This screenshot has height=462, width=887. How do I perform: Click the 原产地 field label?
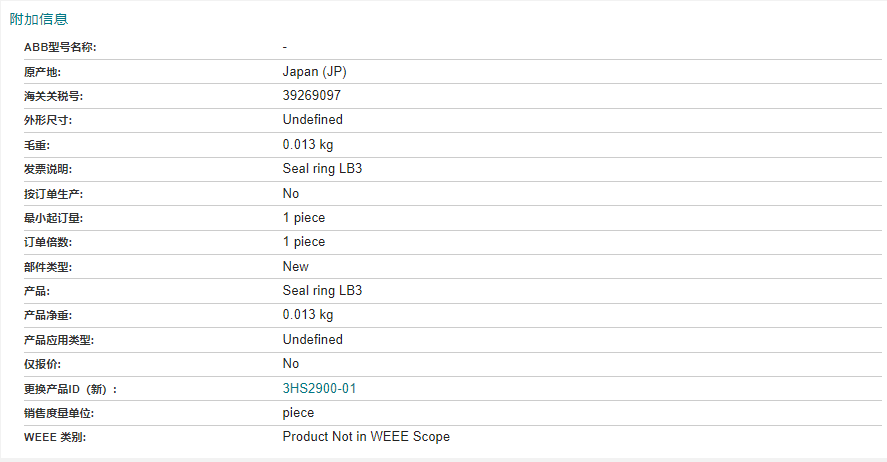tap(42, 72)
